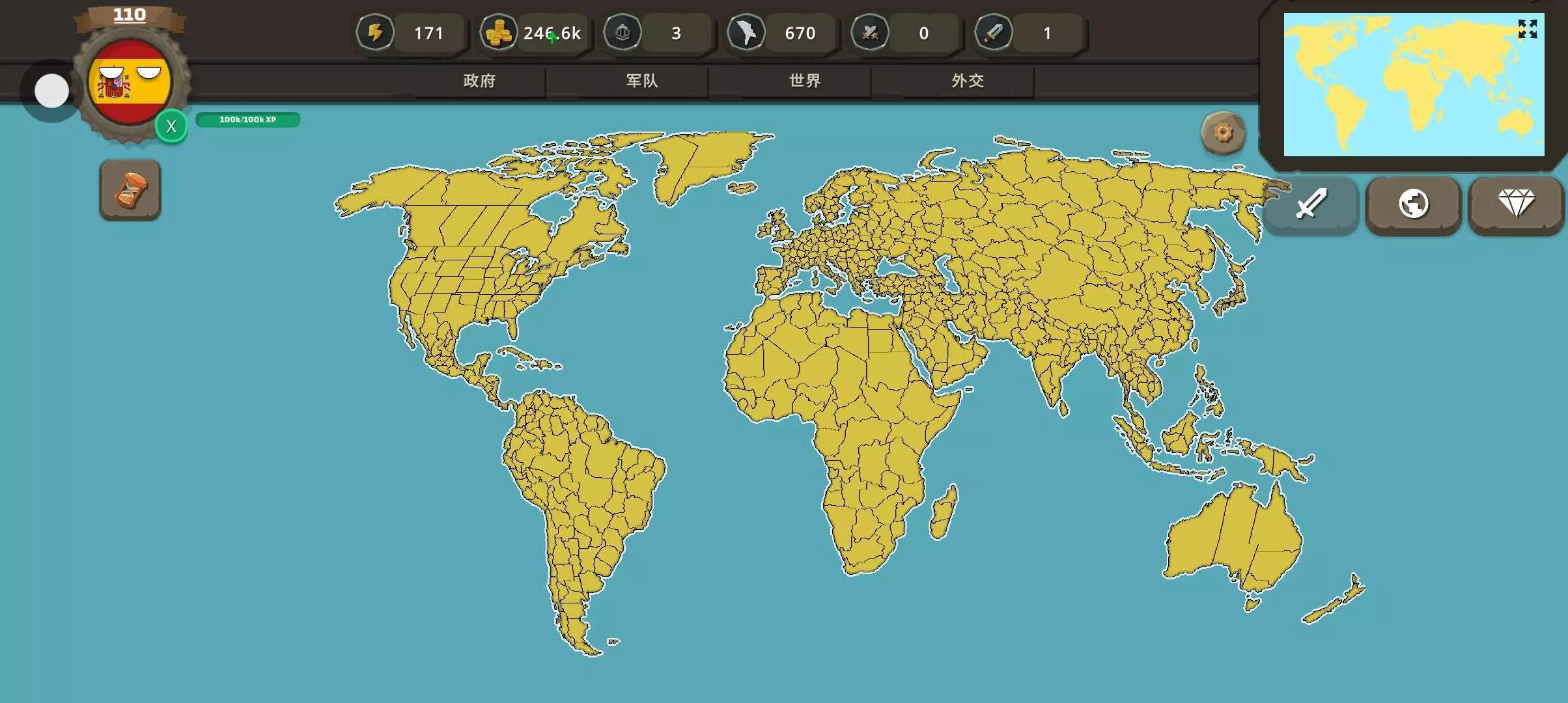Click the 100k/100k XP progress bar
The image size is (1568, 703).
click(x=247, y=120)
